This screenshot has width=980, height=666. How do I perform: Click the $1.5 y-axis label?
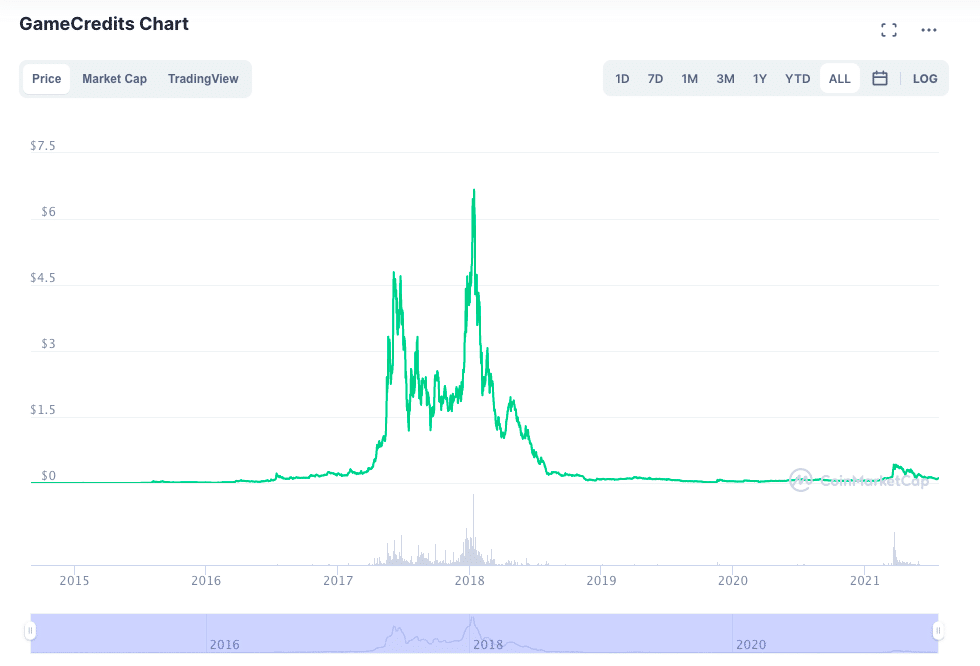point(42,410)
